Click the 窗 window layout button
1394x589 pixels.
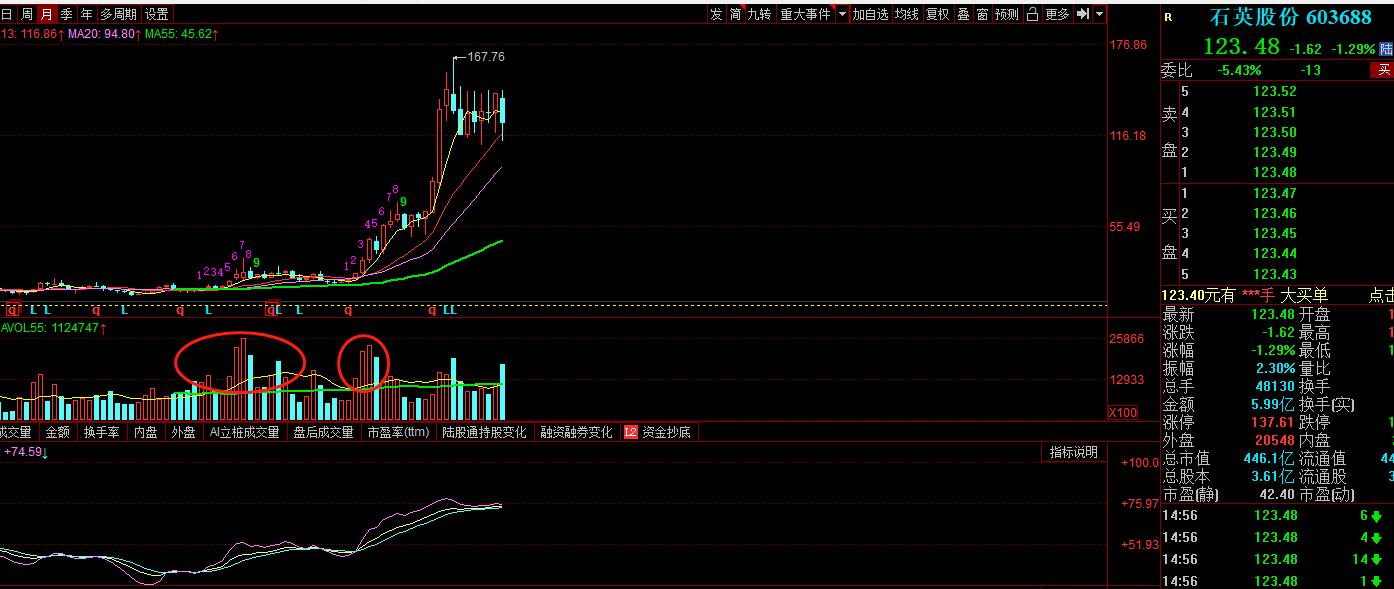[x=983, y=14]
